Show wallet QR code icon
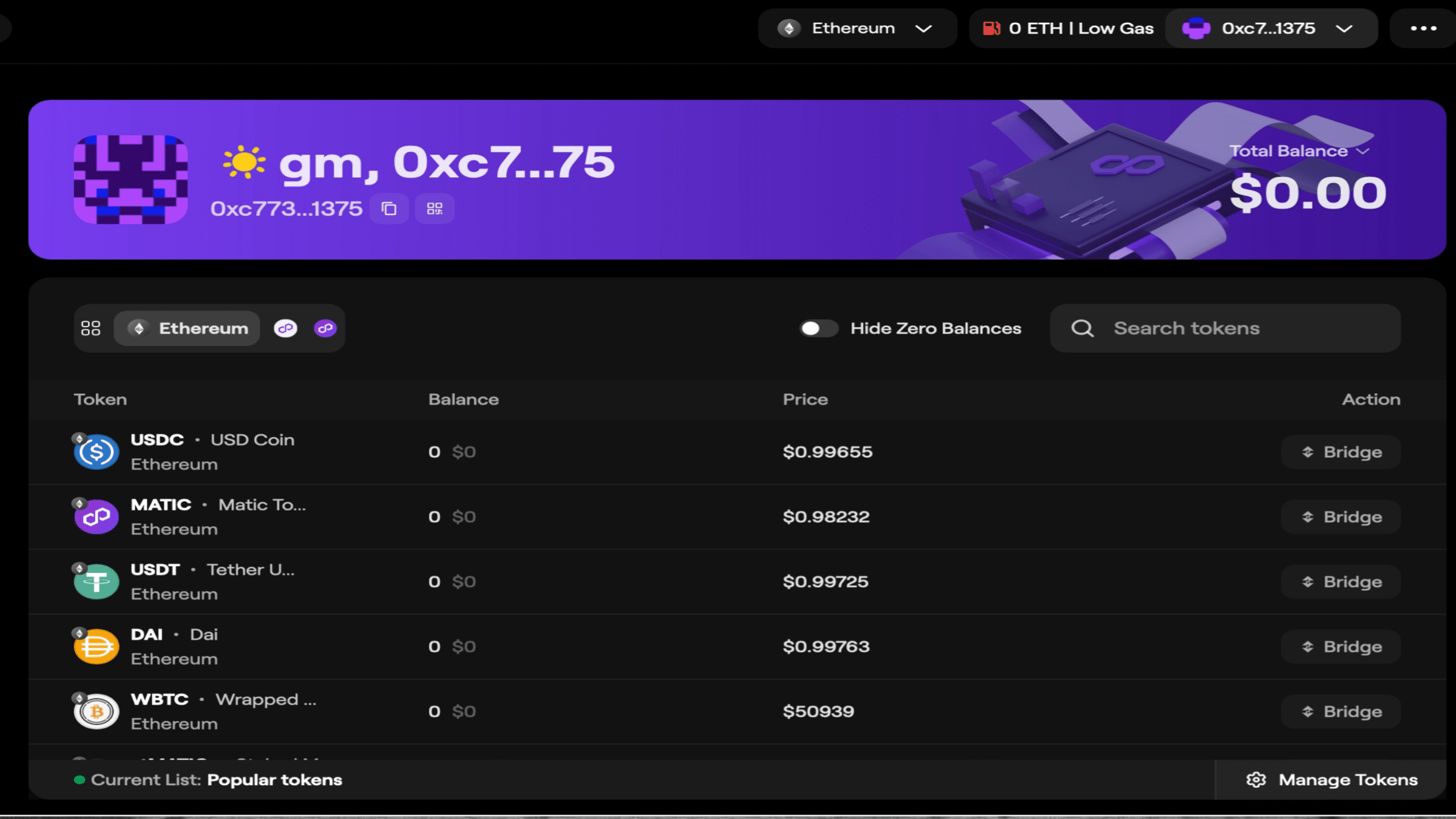 pos(435,209)
